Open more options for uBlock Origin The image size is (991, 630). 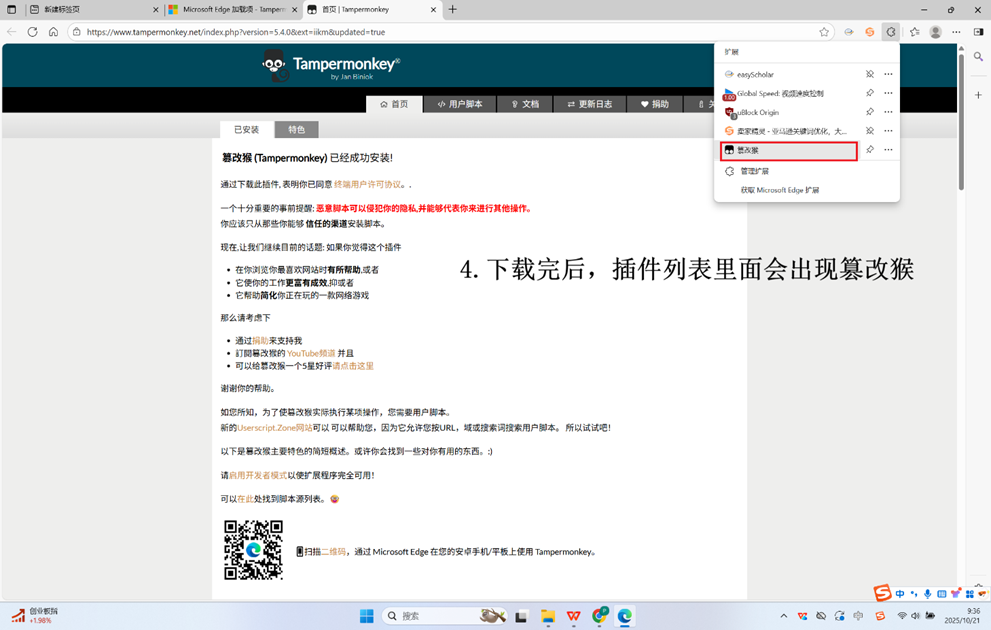pos(886,112)
